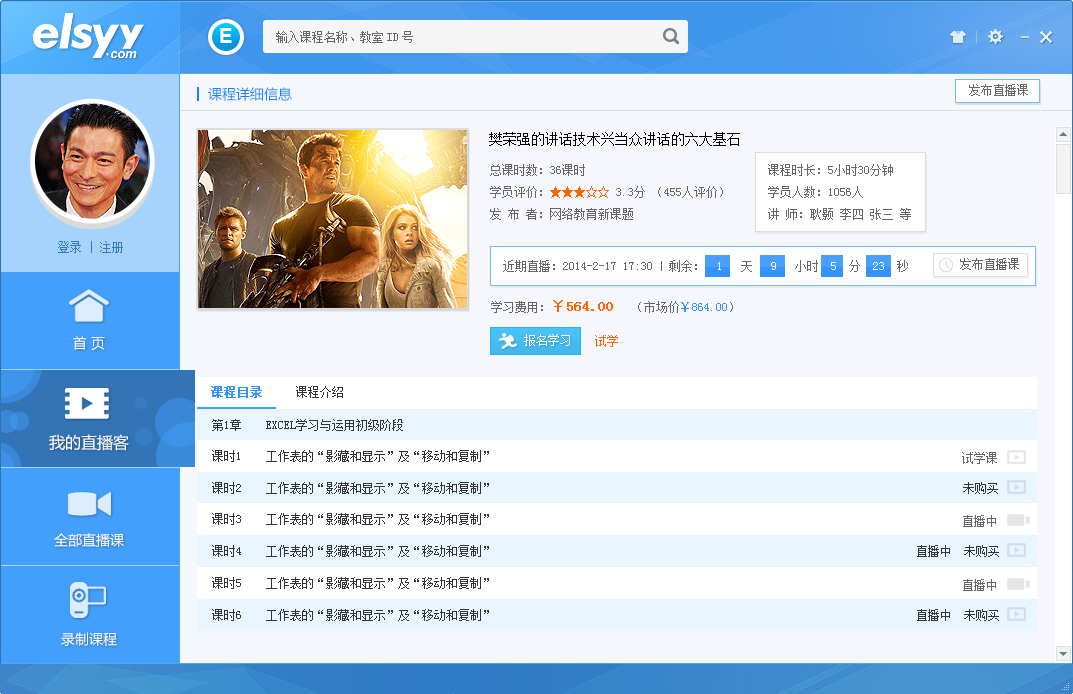Click the star rating
The image size is (1073, 694).
click(x=579, y=192)
